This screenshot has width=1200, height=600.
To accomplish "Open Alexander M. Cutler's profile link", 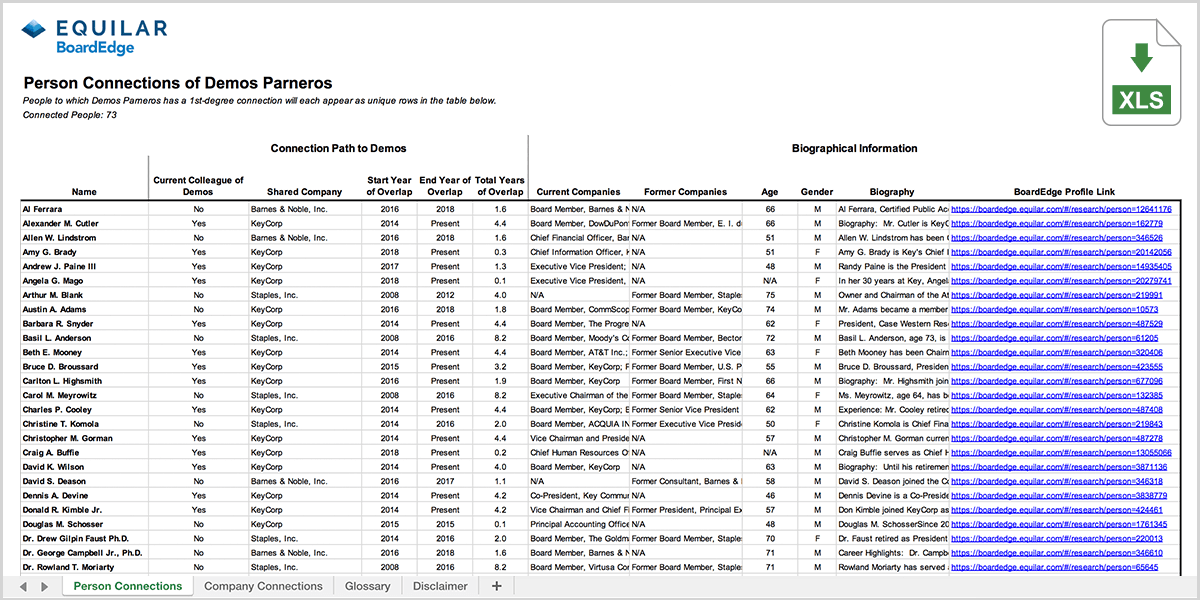I will [1057, 224].
